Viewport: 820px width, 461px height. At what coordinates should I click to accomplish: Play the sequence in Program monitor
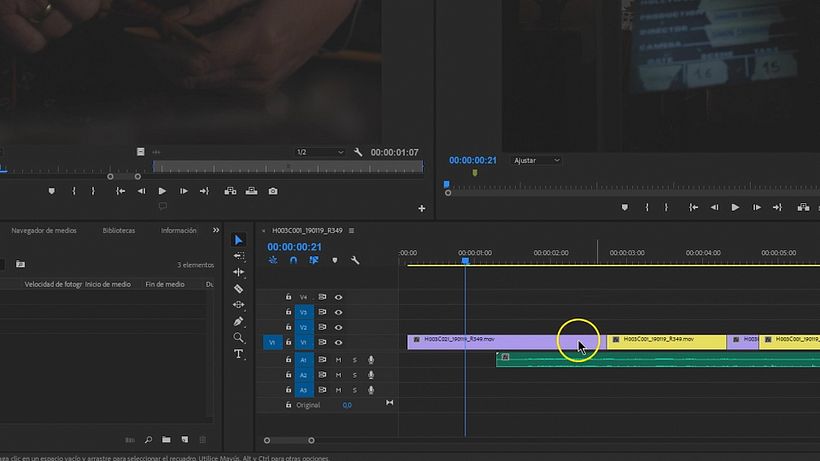coord(735,208)
